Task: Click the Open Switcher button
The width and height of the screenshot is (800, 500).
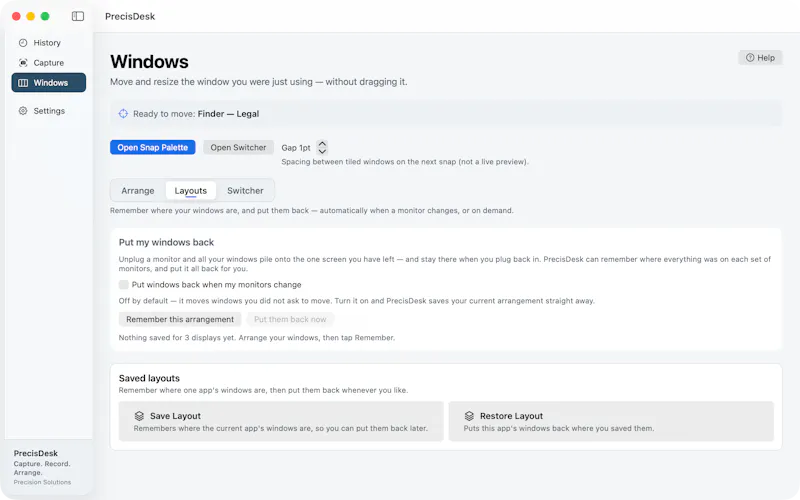Action: (x=238, y=147)
